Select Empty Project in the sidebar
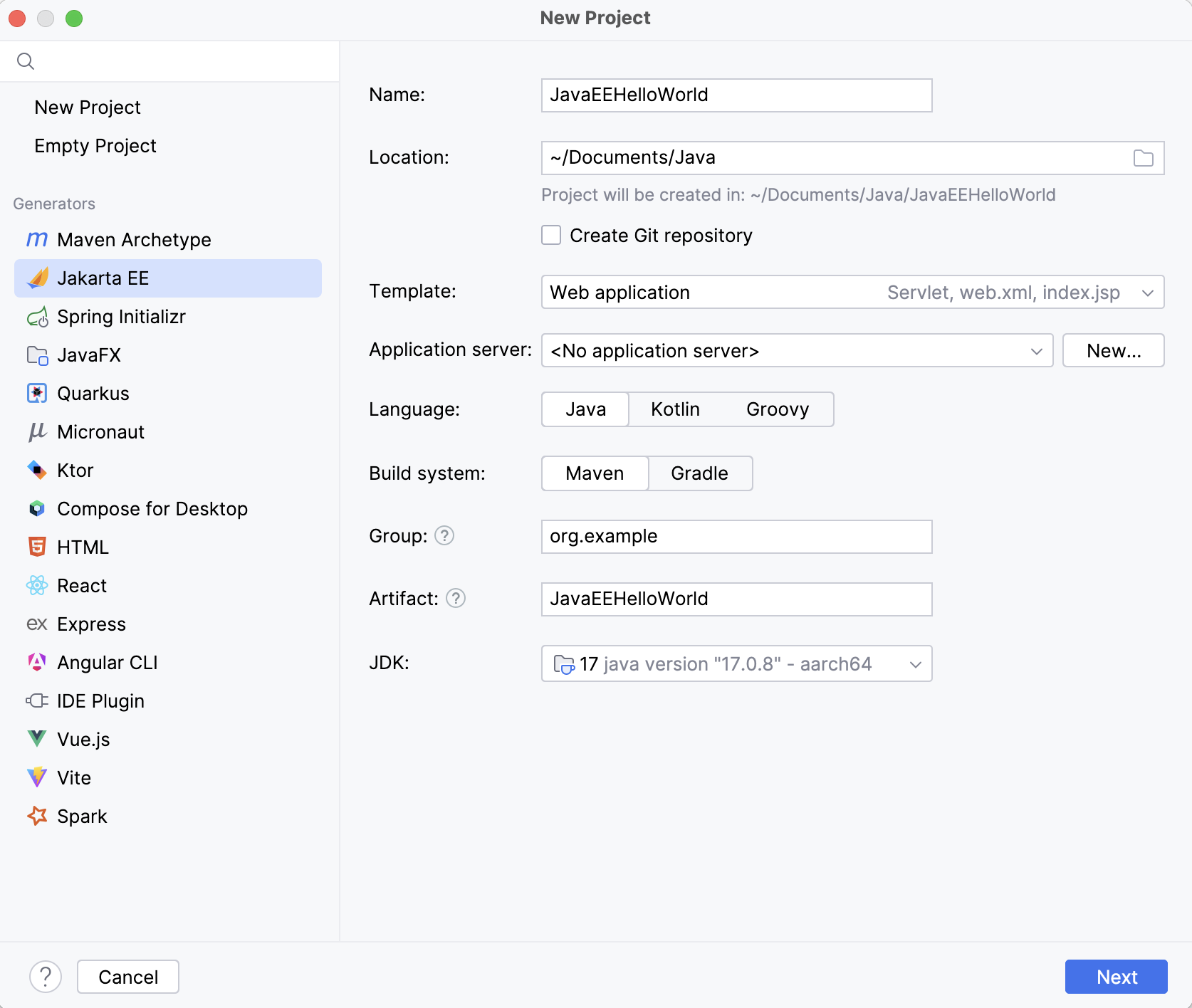 [95, 146]
